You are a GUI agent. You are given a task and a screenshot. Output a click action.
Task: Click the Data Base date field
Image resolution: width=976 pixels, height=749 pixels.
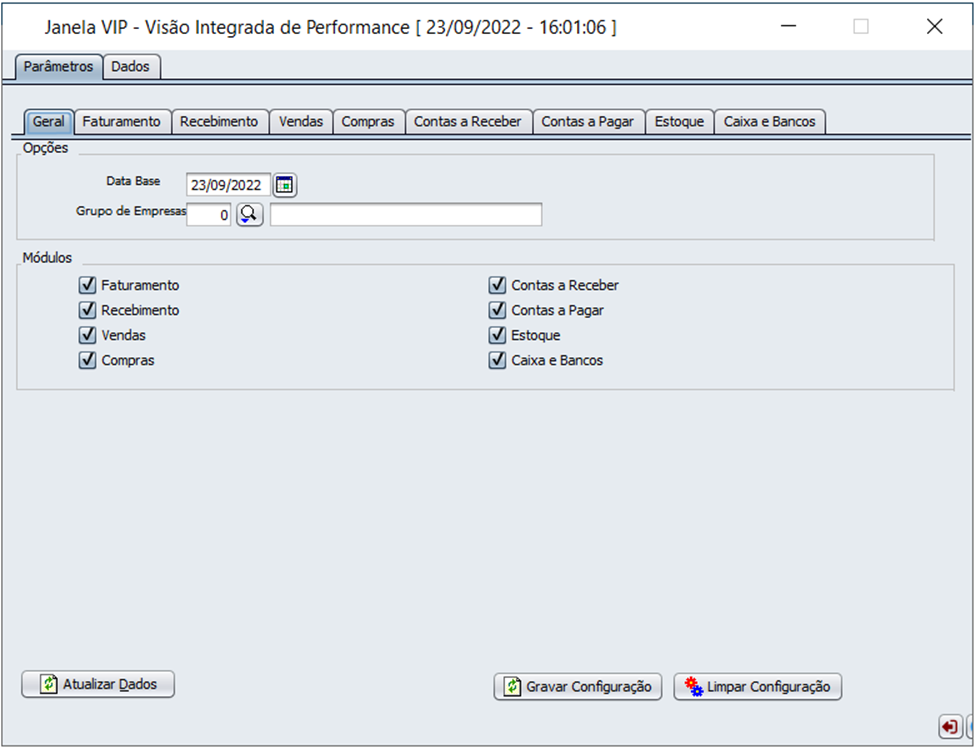tap(228, 185)
